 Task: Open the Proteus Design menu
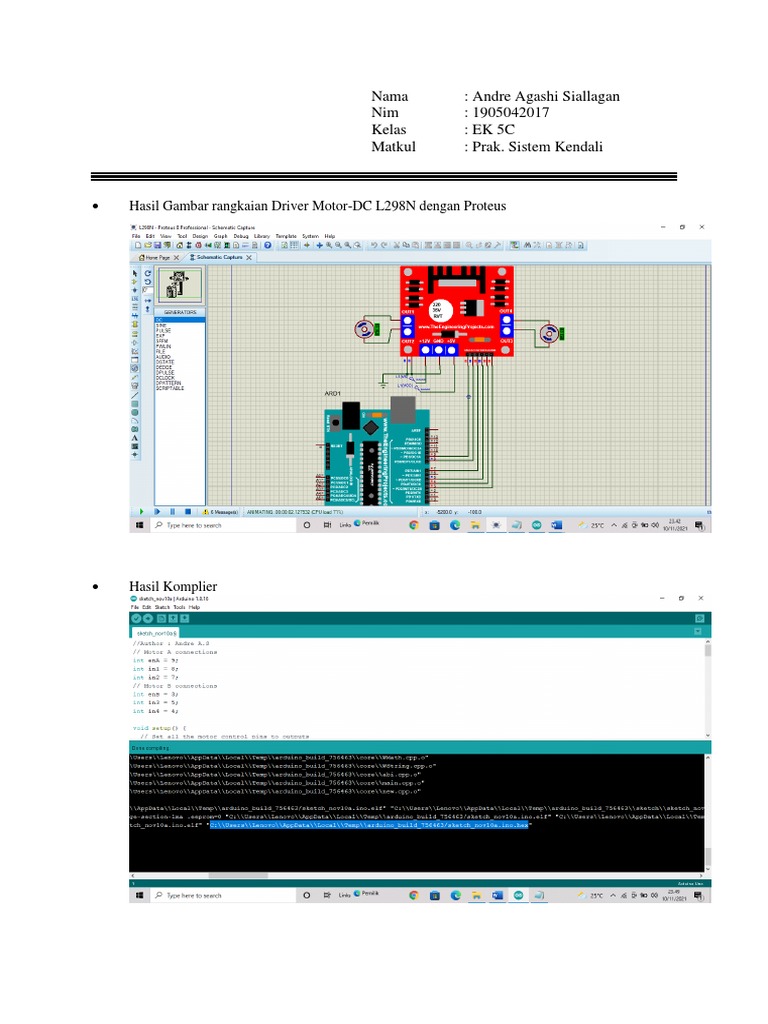click(200, 236)
